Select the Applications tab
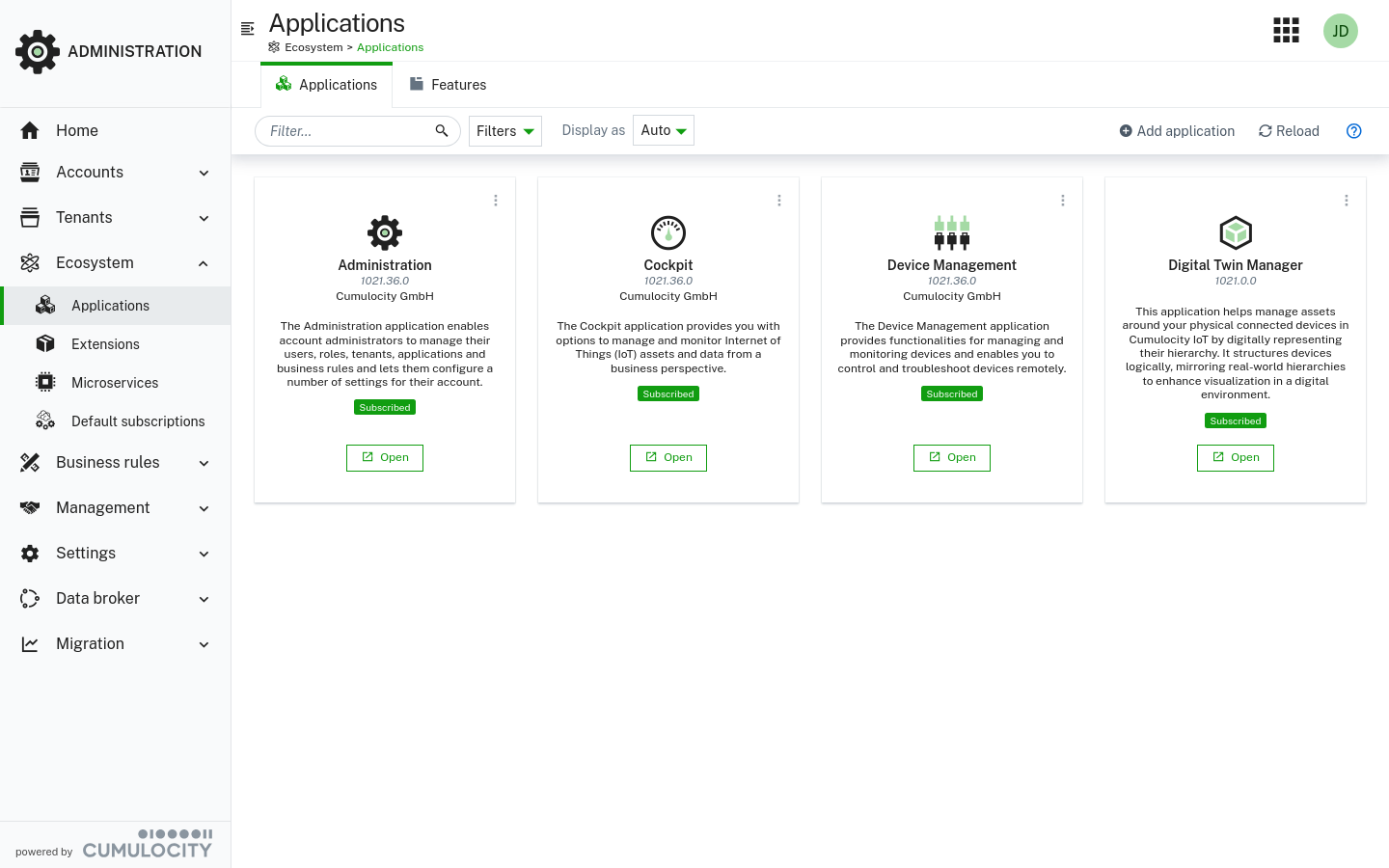This screenshot has width=1389, height=868. pos(326,84)
